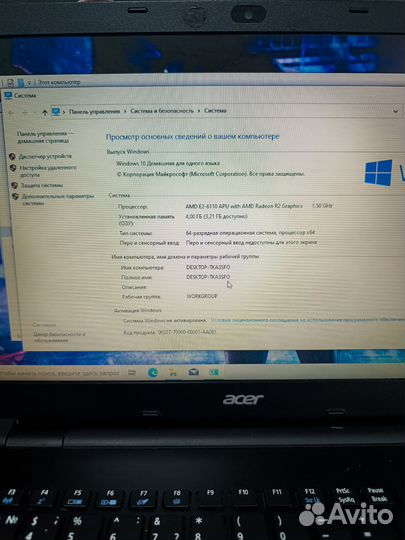Click taskbar search box

(60, 373)
